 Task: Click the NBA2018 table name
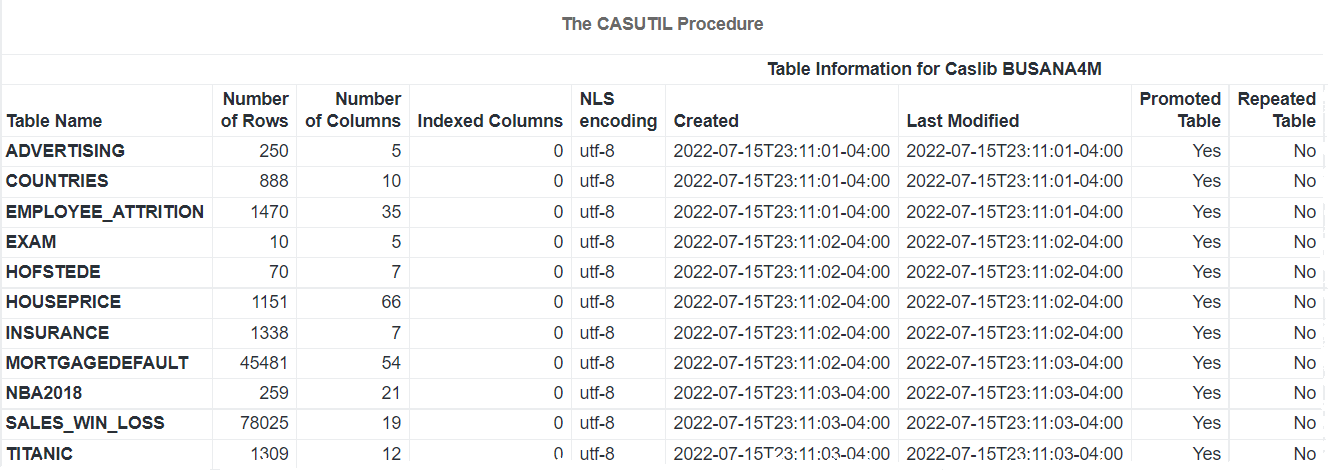47,393
